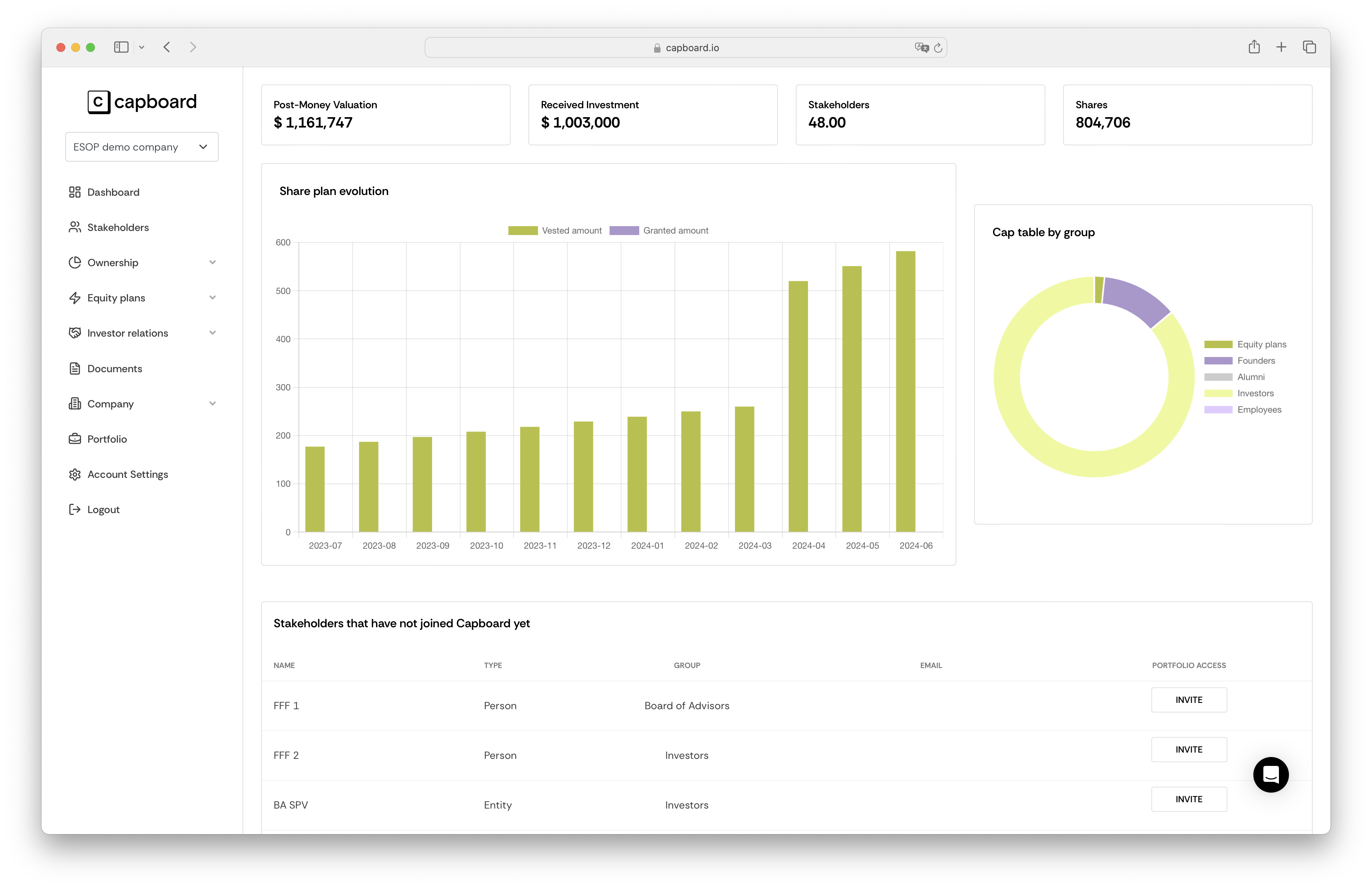Image resolution: width=1372 pixels, height=889 pixels.
Task: Go forward with the browser forward arrow
Action: (193, 47)
